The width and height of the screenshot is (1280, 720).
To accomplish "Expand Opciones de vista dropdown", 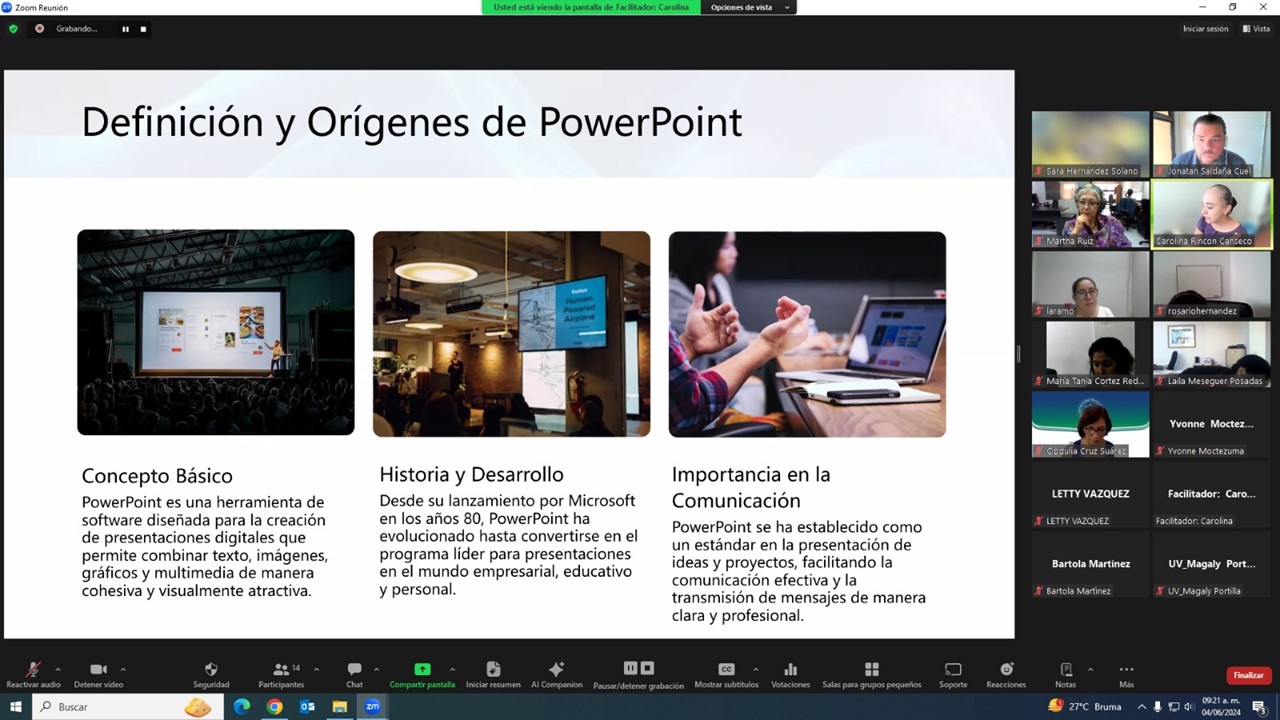I will tap(750, 7).
